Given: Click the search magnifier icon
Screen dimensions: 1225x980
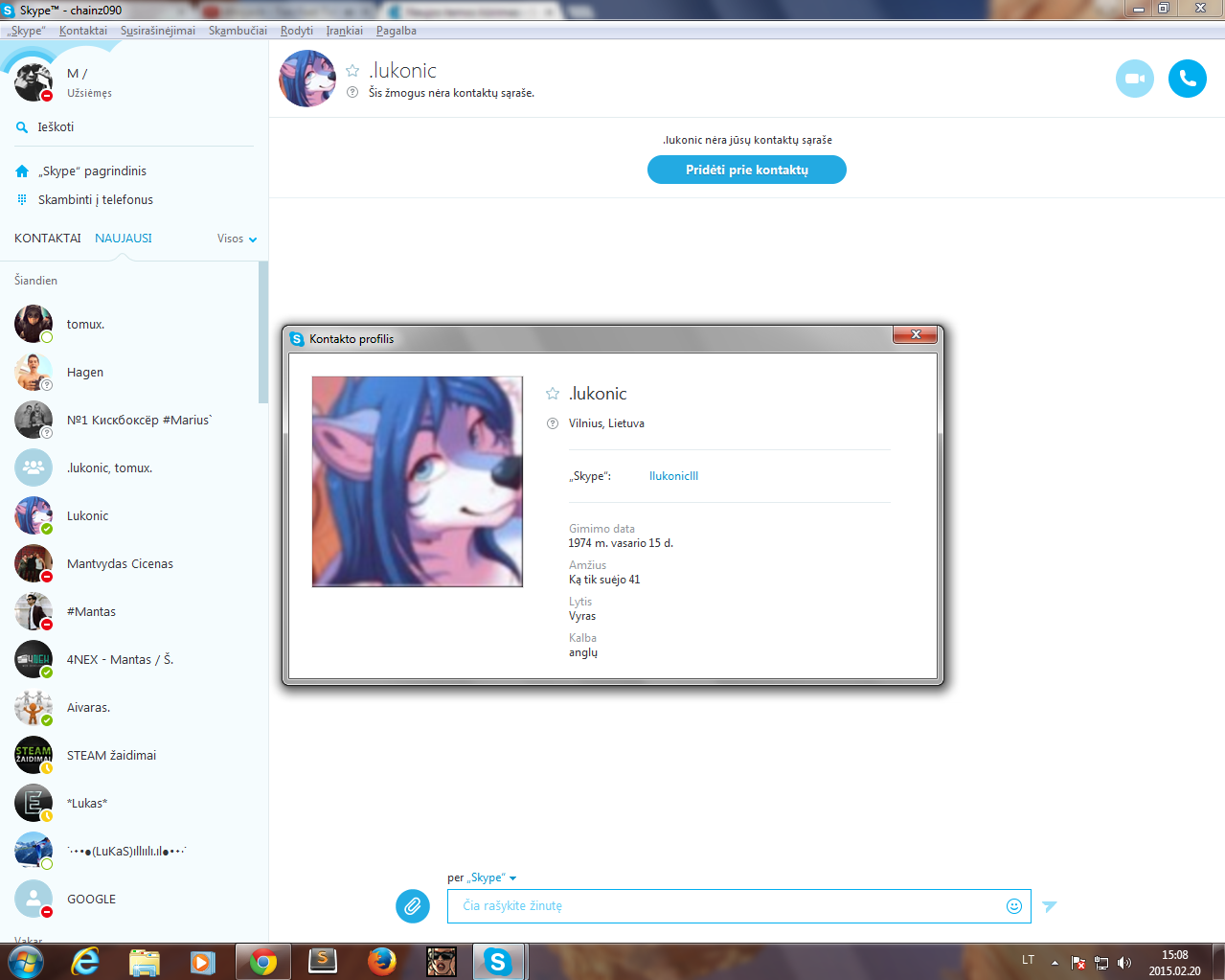Looking at the screenshot, I should point(22,127).
